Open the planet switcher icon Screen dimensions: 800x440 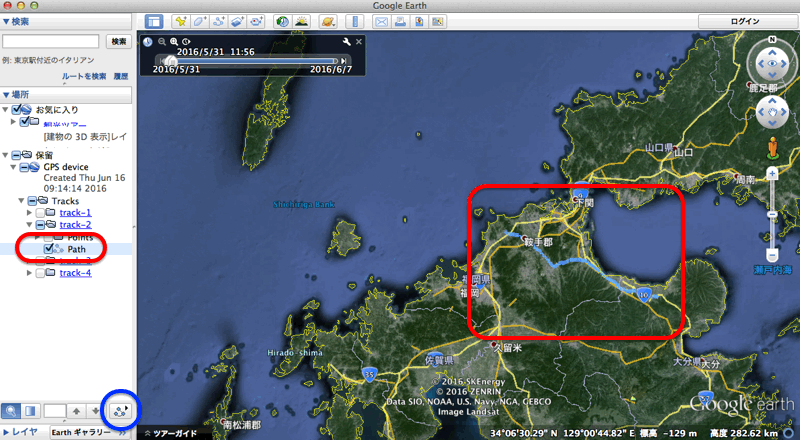coord(327,21)
